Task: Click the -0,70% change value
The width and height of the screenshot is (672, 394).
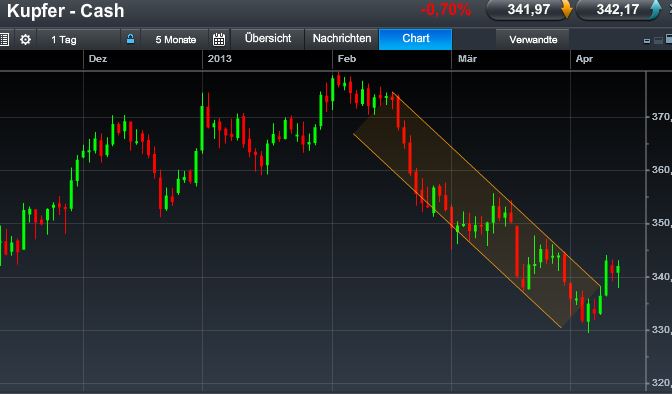Action: coord(445,9)
